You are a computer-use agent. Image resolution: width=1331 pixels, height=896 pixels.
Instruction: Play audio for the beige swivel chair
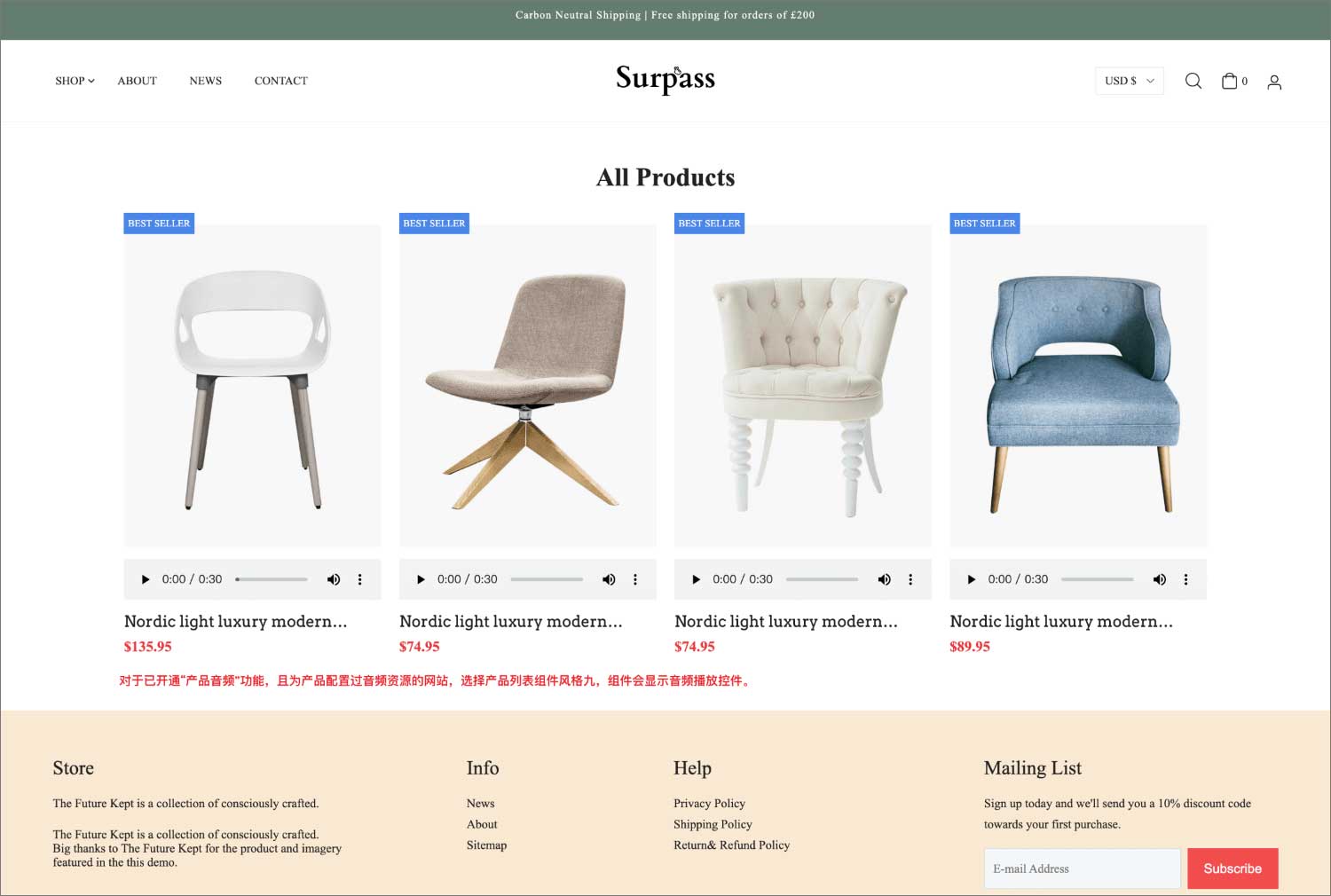point(421,579)
